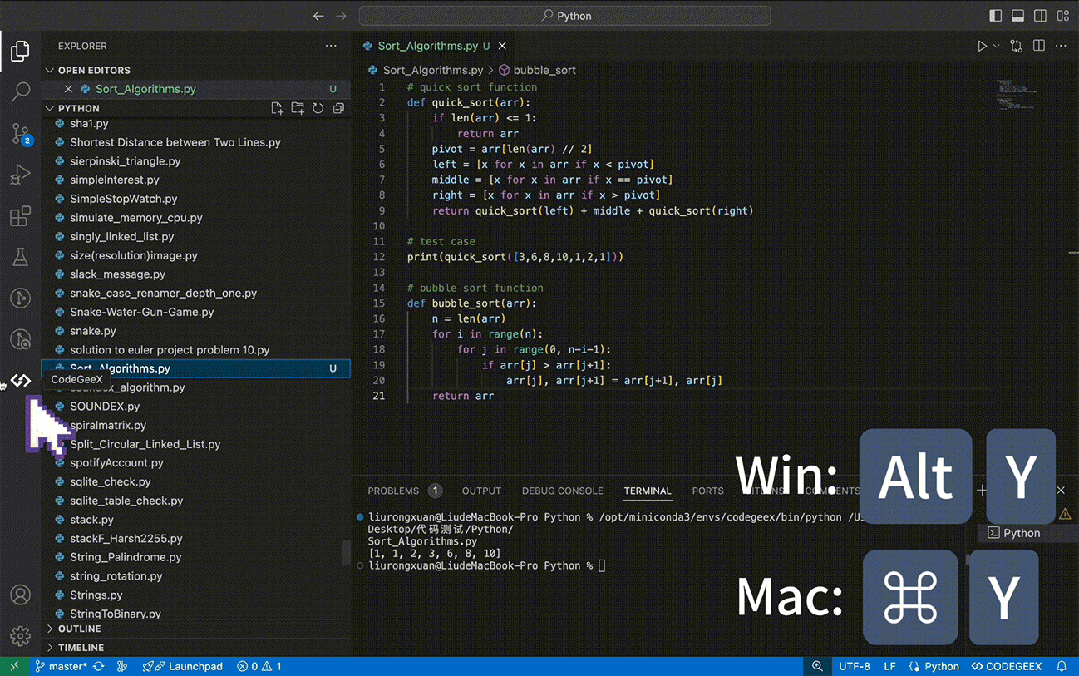Open Source Control view with badge
Viewport: 1079px width, 676px height.
[21, 134]
